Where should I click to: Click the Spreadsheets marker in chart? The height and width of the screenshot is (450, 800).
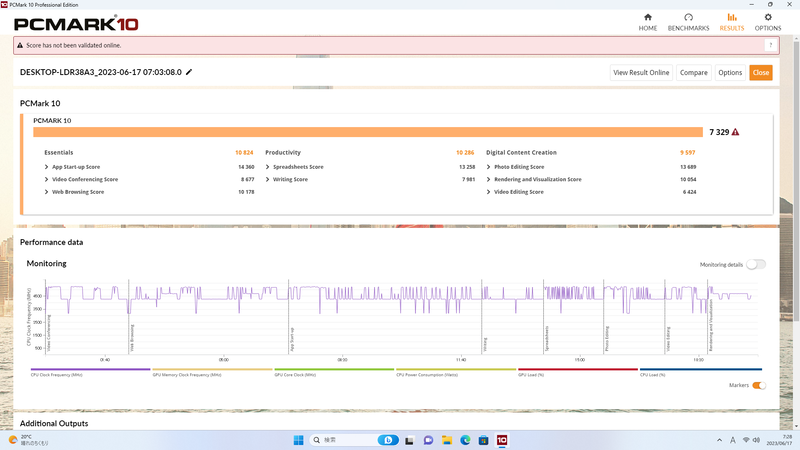click(546, 339)
